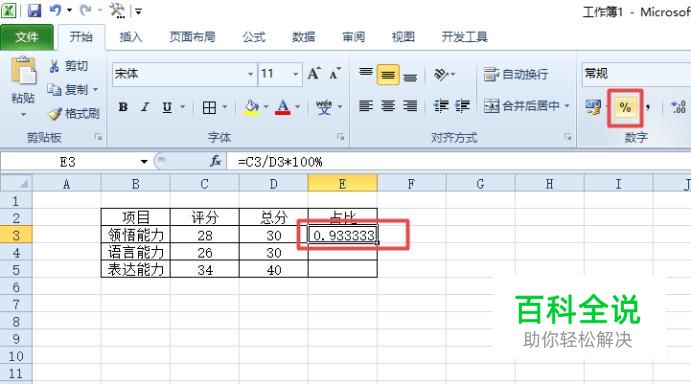Click the Undo arrow icon
This screenshot has height=384, width=691.
(56, 10)
